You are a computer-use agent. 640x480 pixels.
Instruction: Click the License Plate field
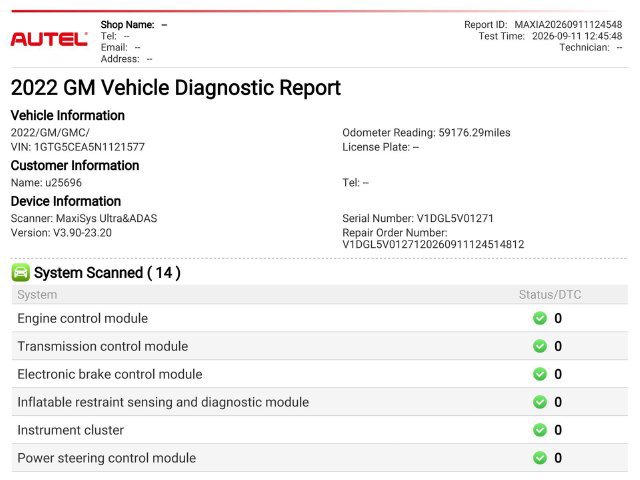click(x=380, y=147)
